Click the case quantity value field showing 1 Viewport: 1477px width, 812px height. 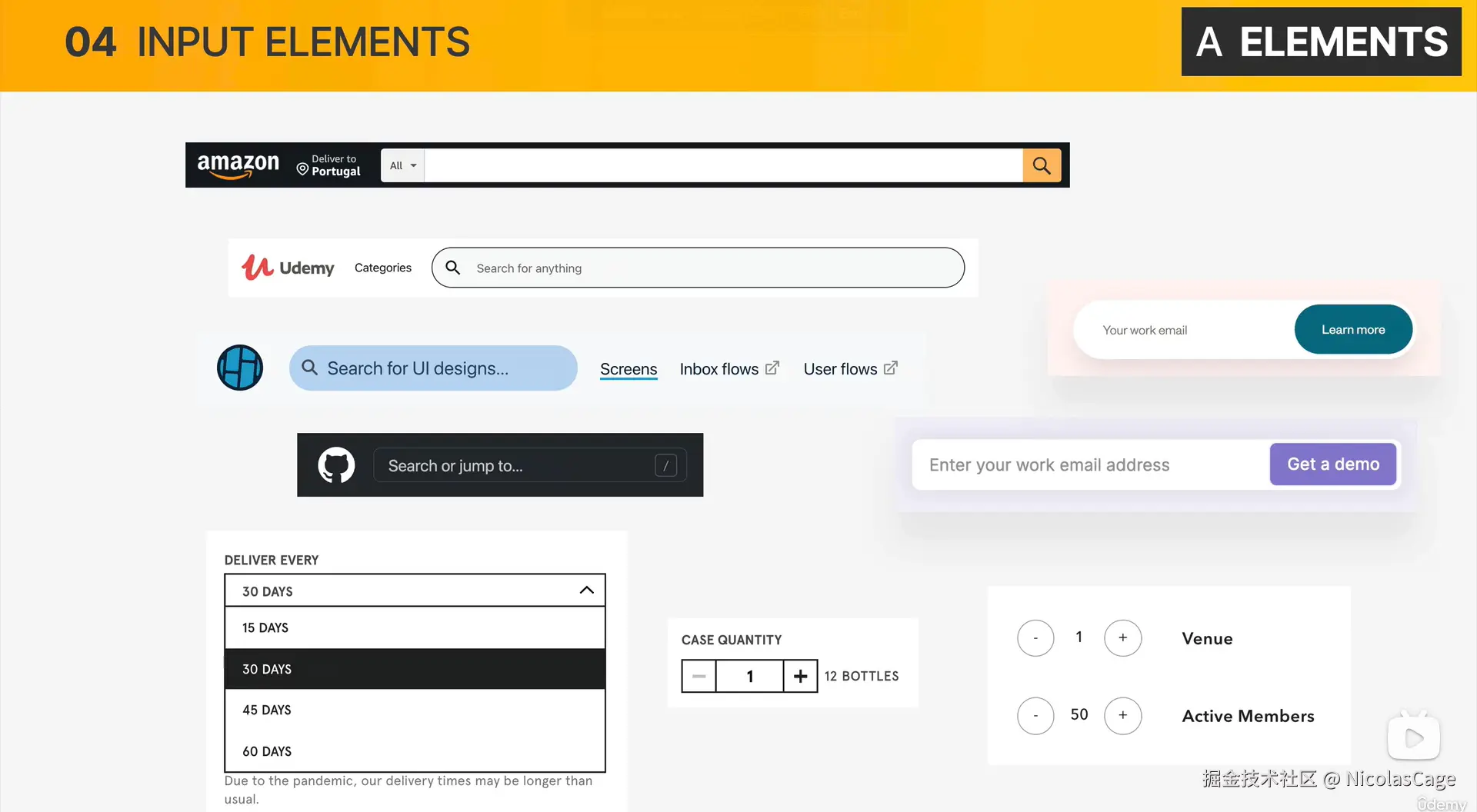click(750, 676)
